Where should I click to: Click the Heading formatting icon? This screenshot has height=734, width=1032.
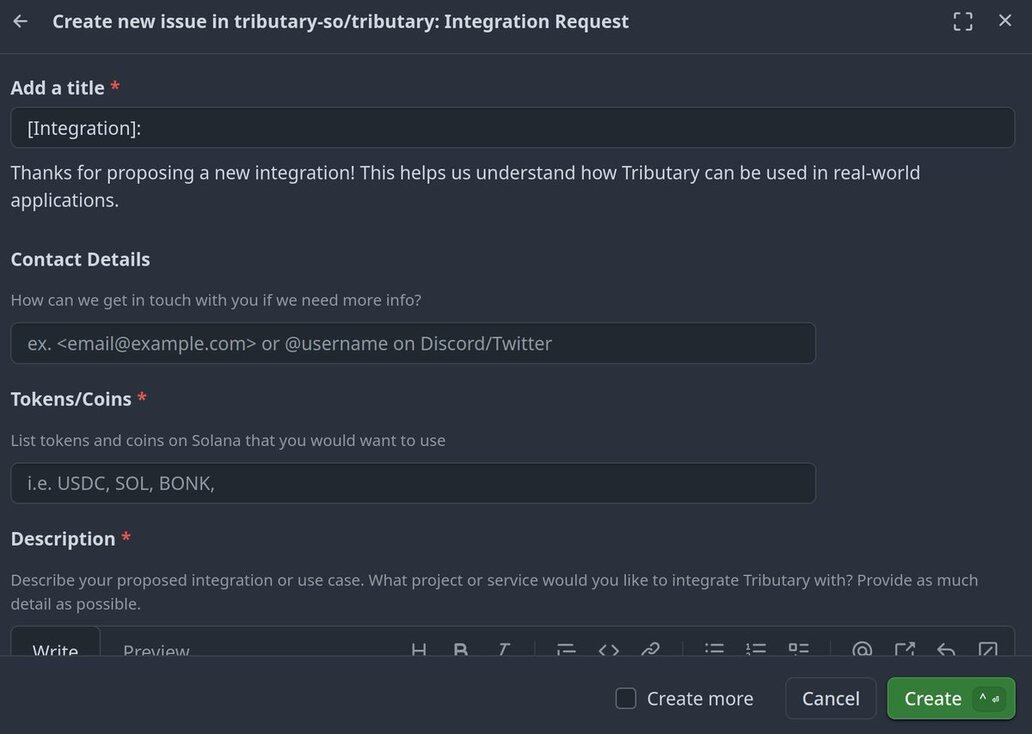[x=419, y=649]
